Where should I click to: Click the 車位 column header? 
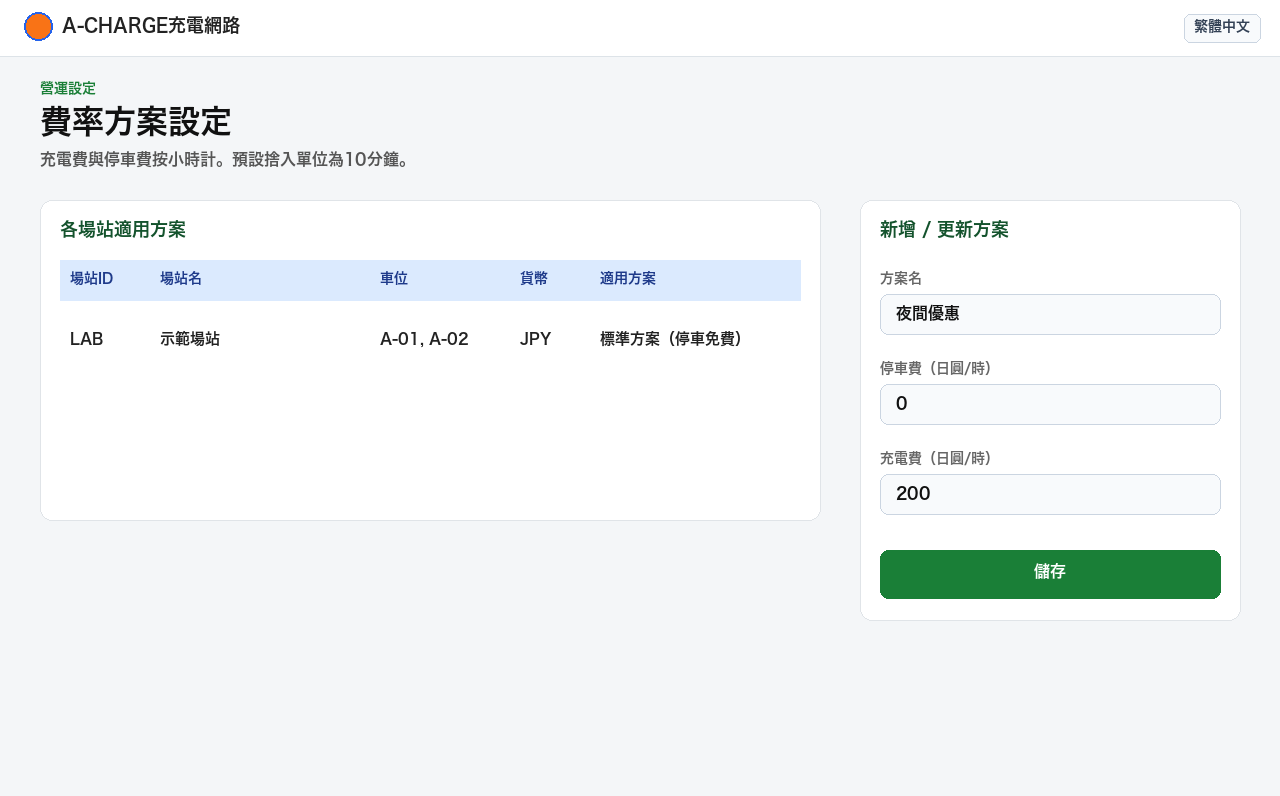[394, 279]
